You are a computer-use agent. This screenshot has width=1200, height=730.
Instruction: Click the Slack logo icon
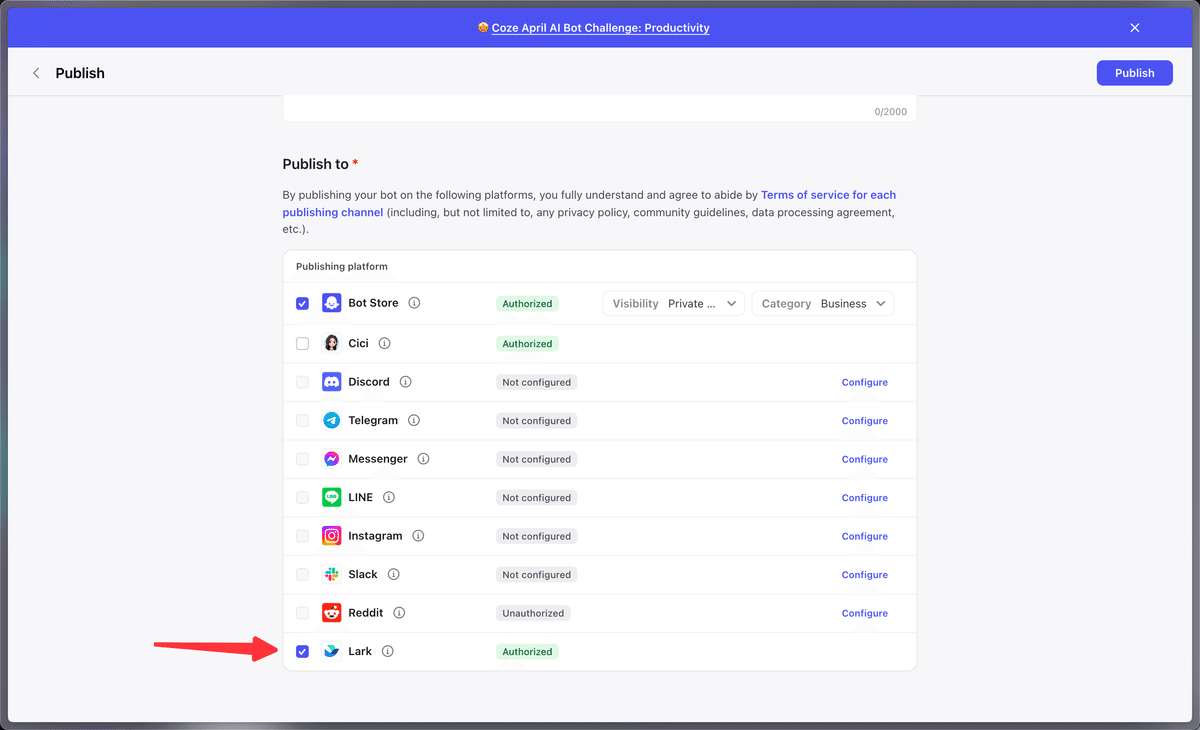pyautogui.click(x=332, y=575)
